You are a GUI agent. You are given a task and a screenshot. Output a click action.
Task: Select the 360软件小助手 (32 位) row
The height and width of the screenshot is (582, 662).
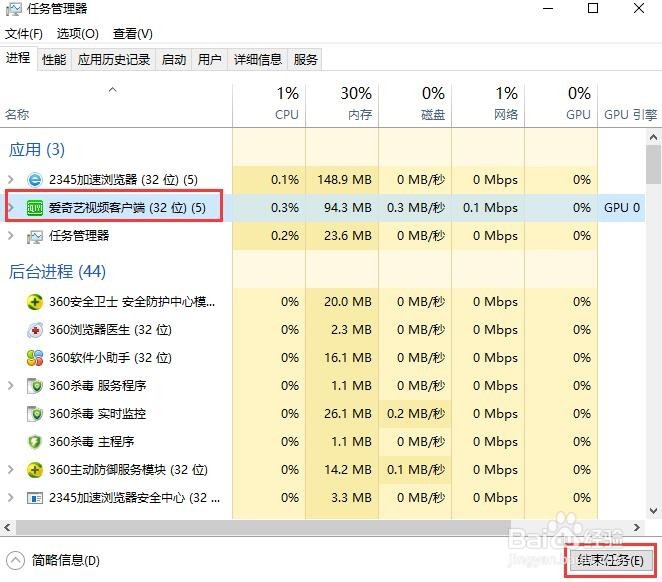[323, 358]
